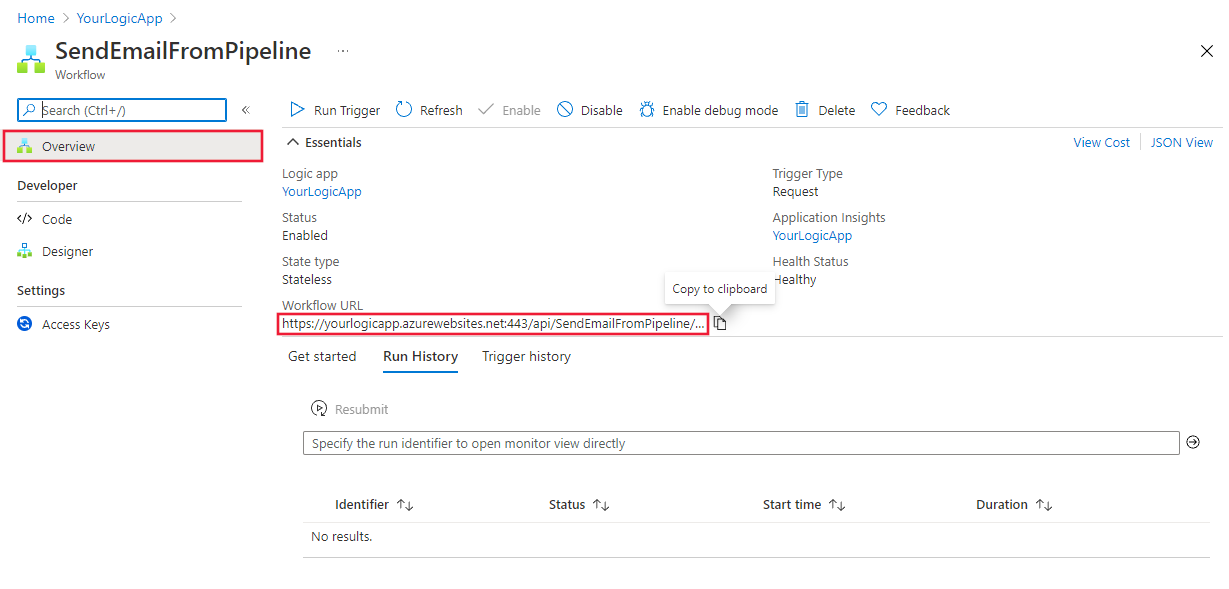Sort run history by Duration
Image resolution: width=1229 pixels, height=589 pixels.
coord(1013,504)
